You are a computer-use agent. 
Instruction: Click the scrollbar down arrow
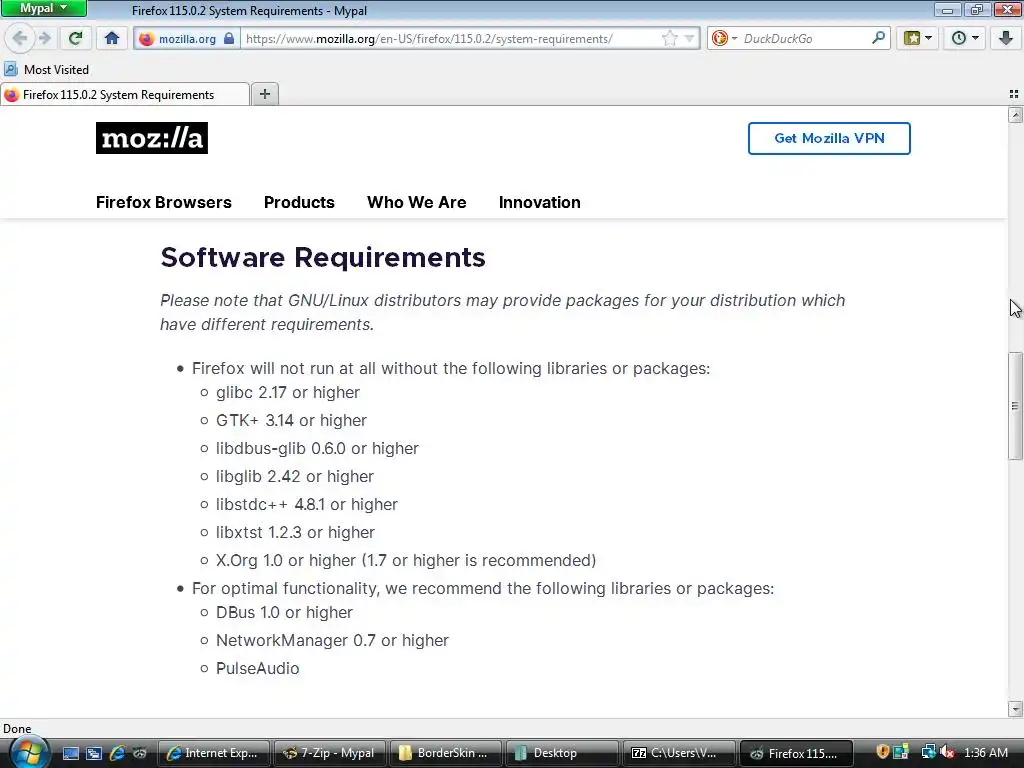click(1015, 709)
